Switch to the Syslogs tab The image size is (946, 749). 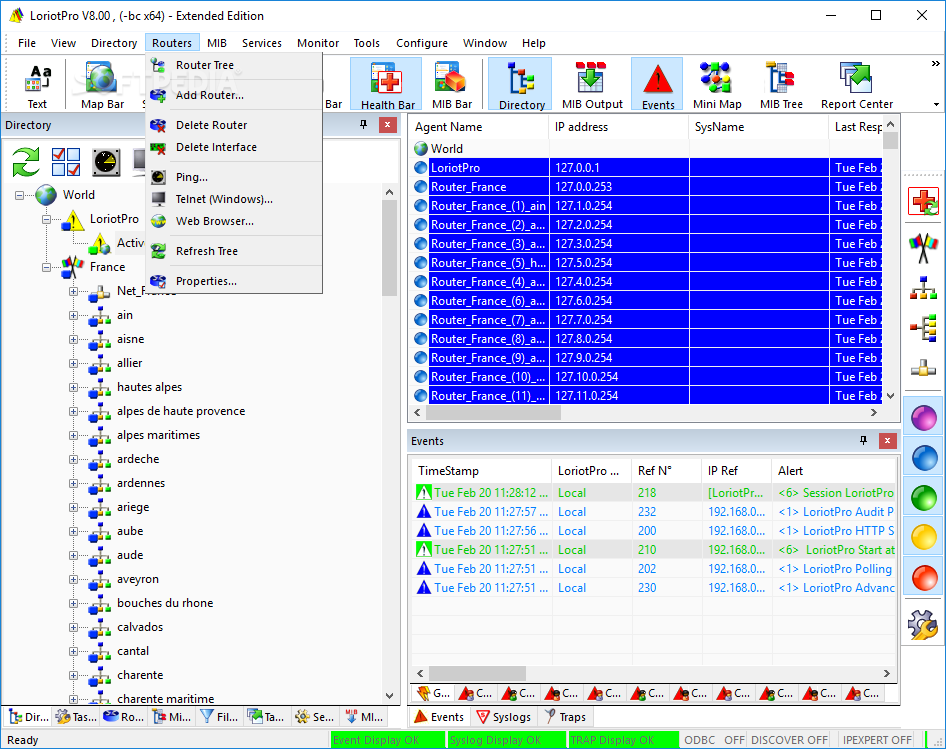tap(503, 717)
